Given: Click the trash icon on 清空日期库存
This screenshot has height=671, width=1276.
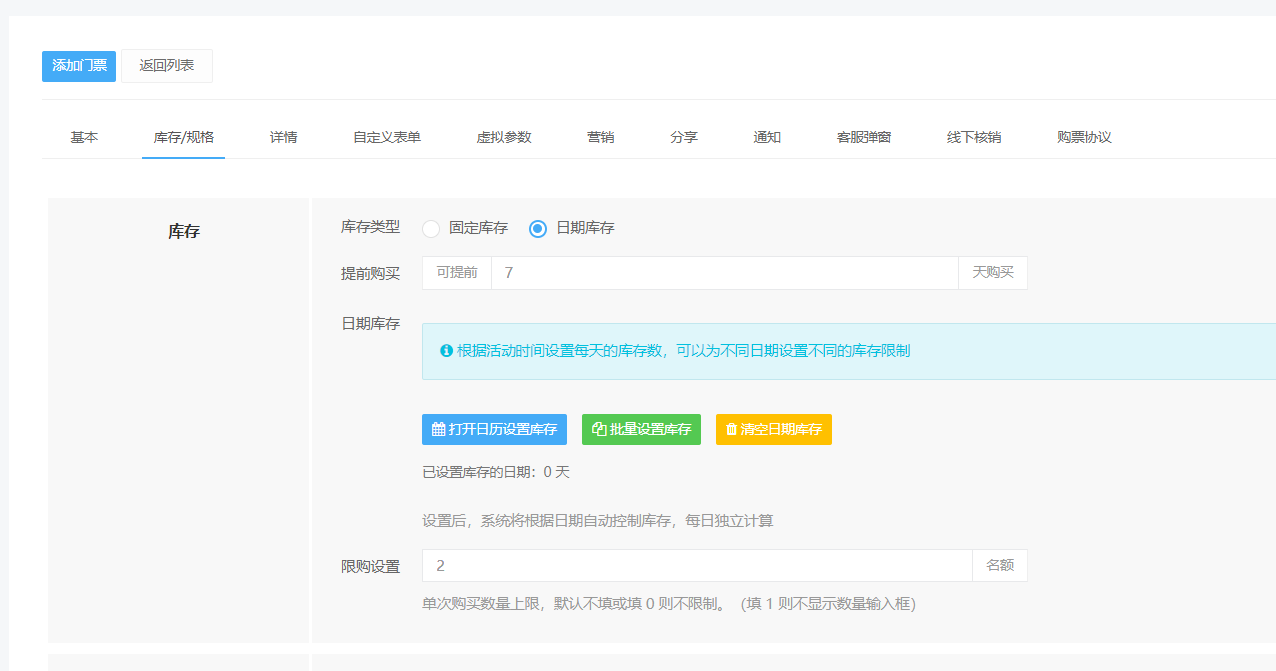Looking at the screenshot, I should pos(731,430).
